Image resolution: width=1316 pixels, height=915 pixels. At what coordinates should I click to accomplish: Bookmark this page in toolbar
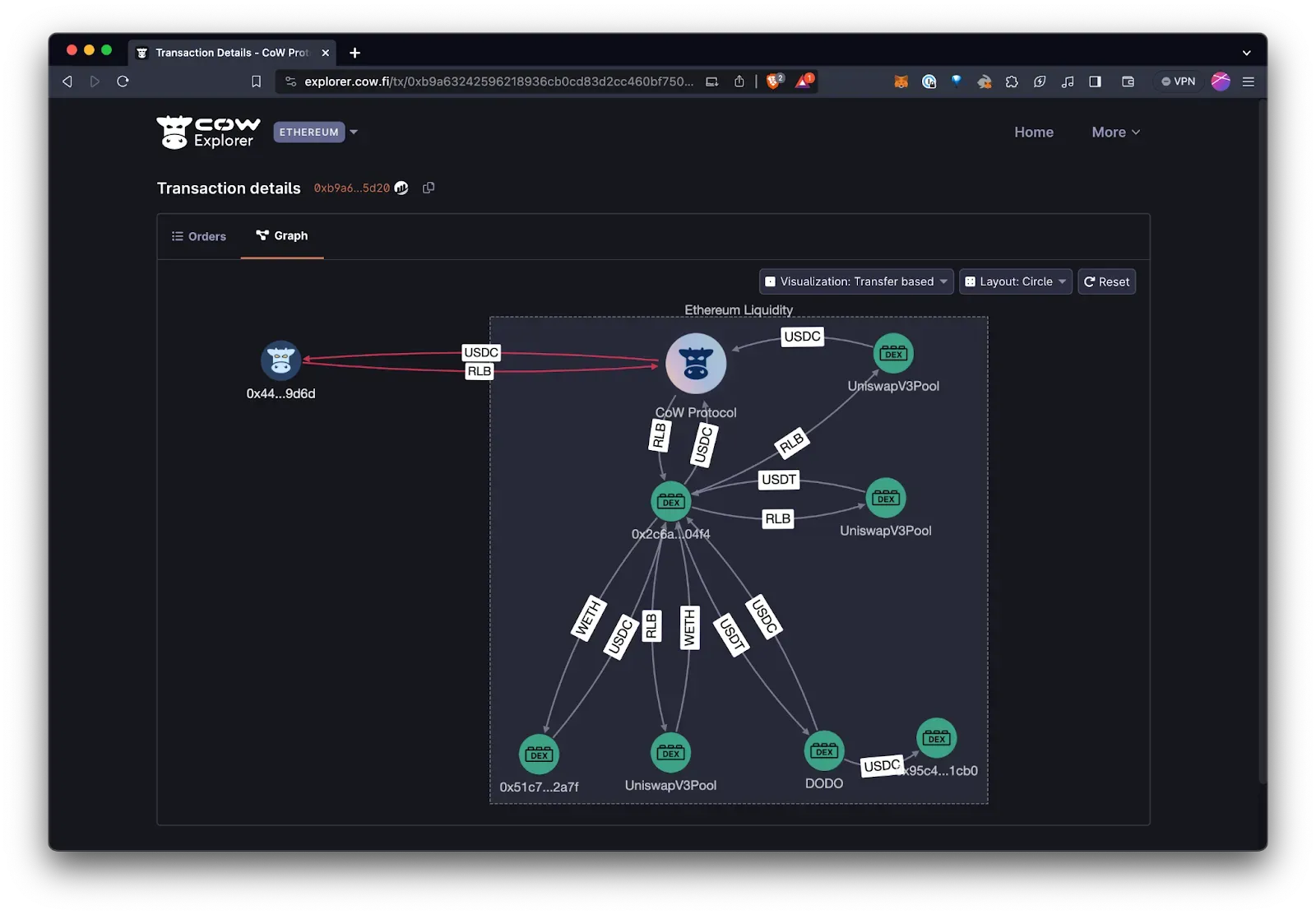tap(256, 81)
